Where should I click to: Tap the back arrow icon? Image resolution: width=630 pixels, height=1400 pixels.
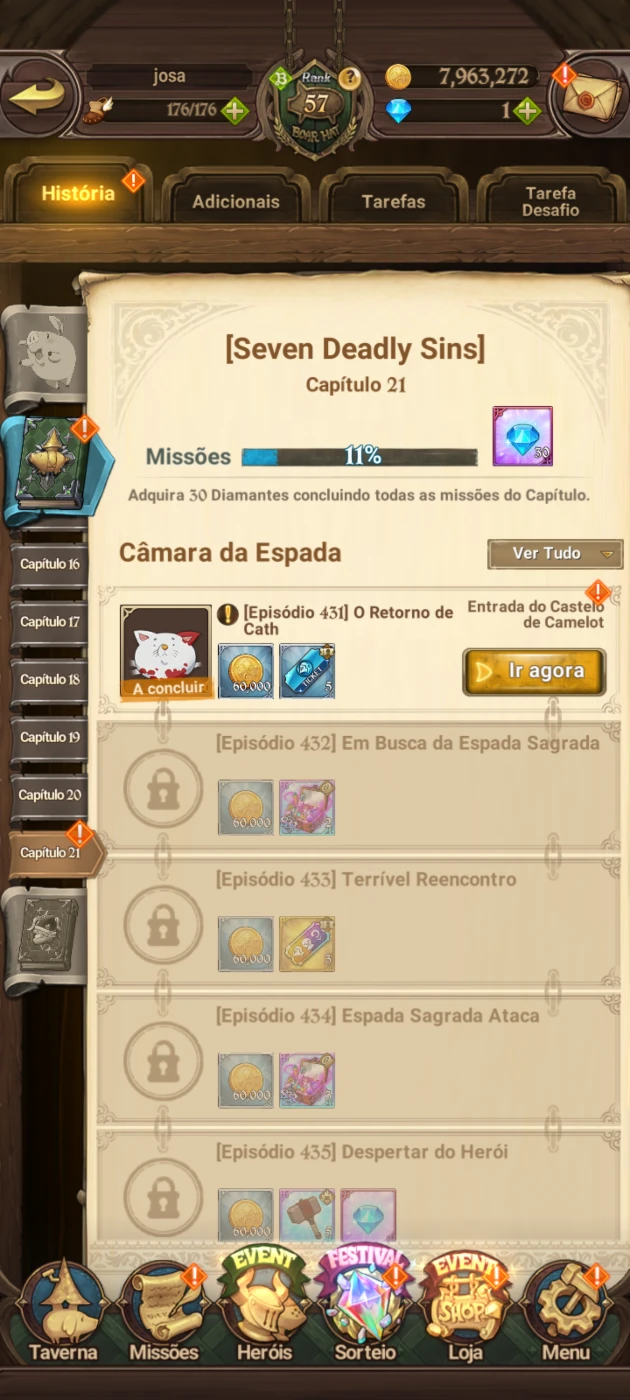[38, 96]
